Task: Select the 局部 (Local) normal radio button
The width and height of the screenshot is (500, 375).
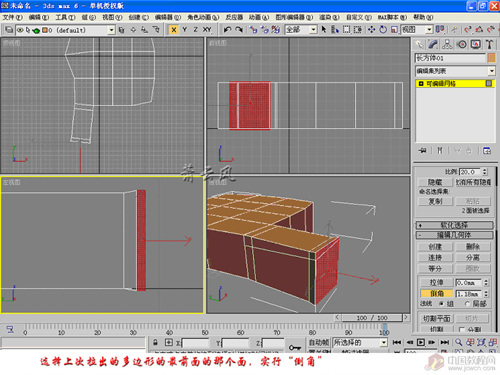Action: (467, 304)
